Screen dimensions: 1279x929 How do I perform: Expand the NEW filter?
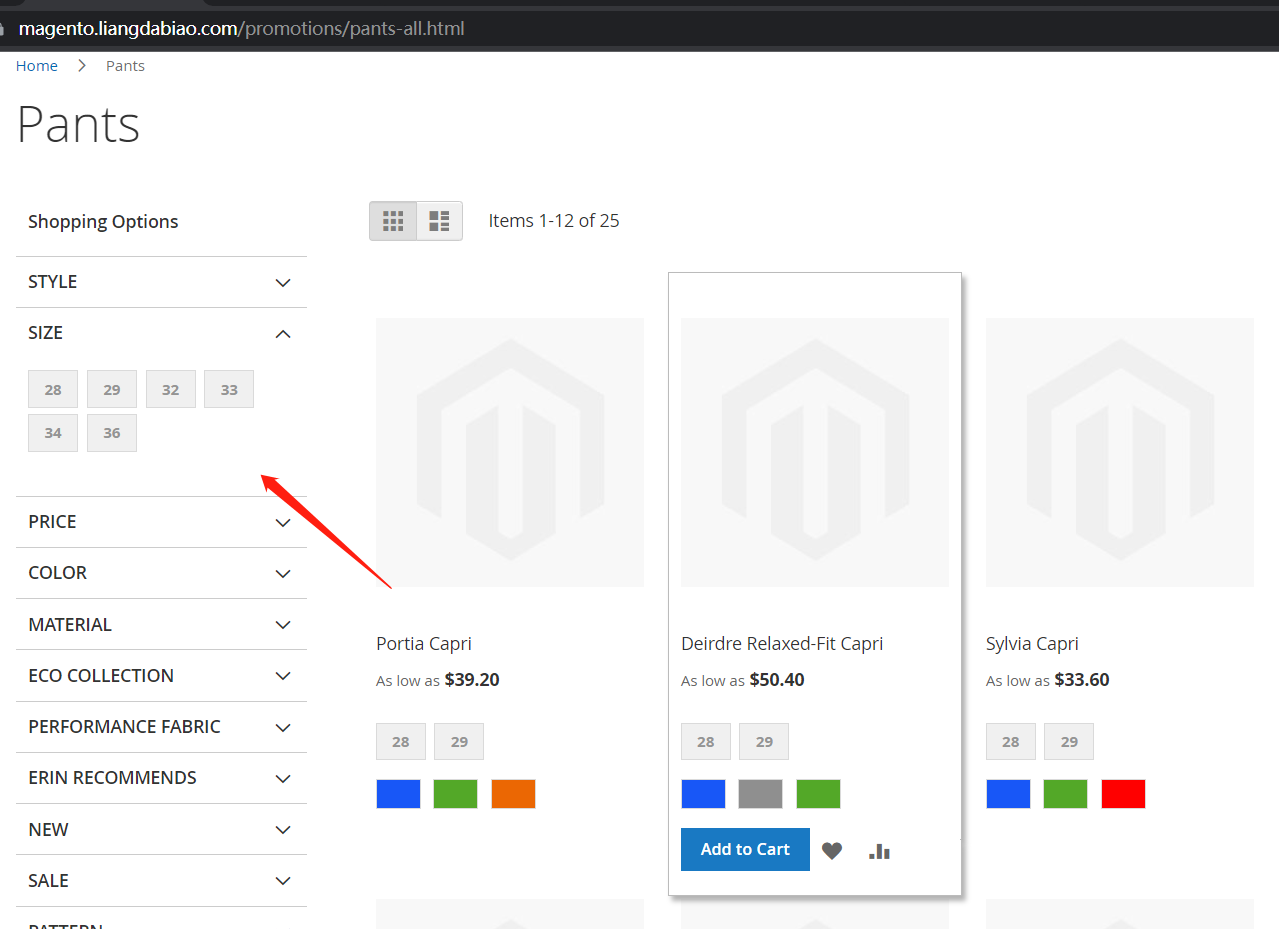(161, 830)
